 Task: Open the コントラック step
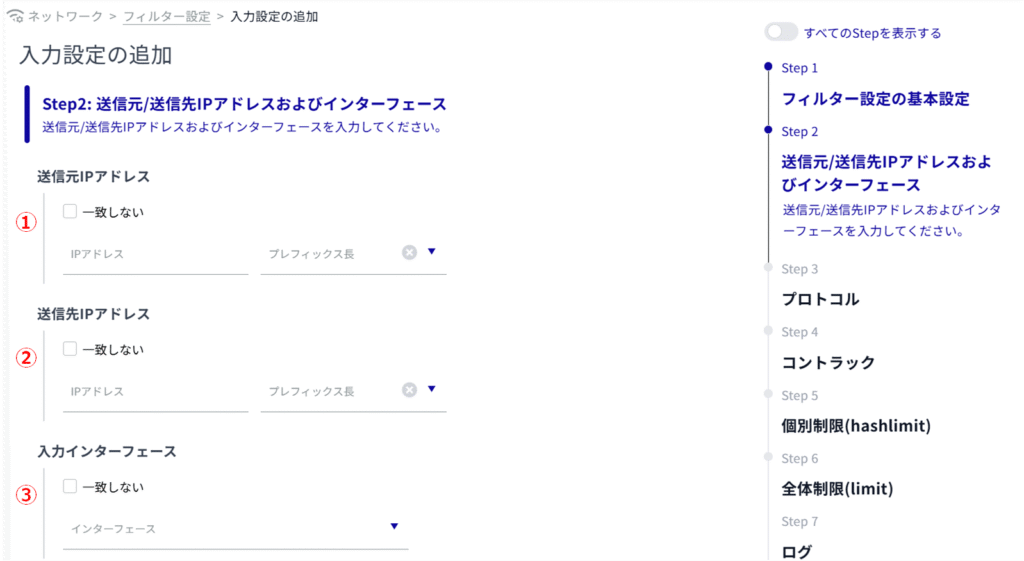[x=828, y=362]
